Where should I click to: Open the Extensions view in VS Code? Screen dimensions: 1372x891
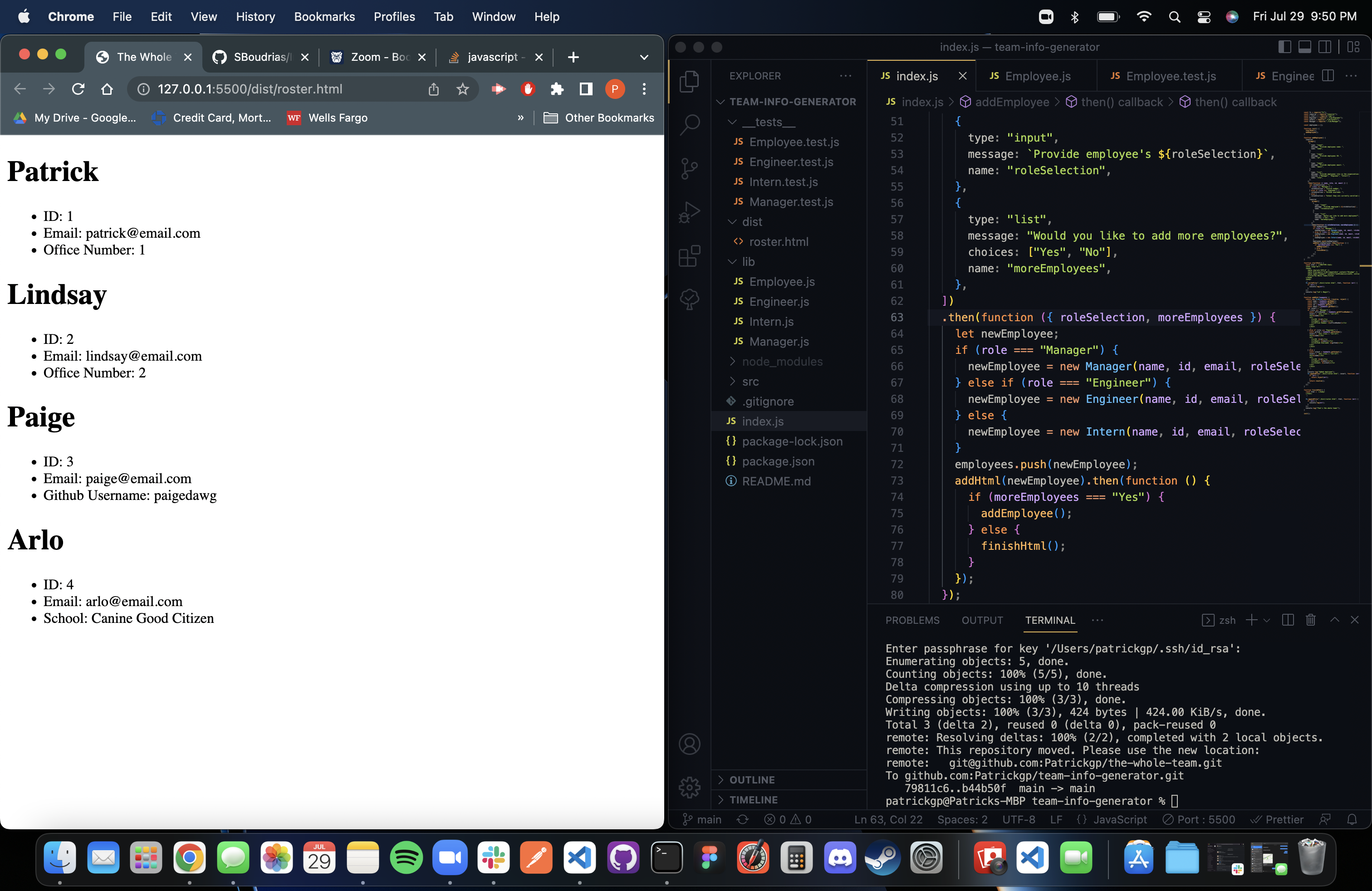coord(690,256)
